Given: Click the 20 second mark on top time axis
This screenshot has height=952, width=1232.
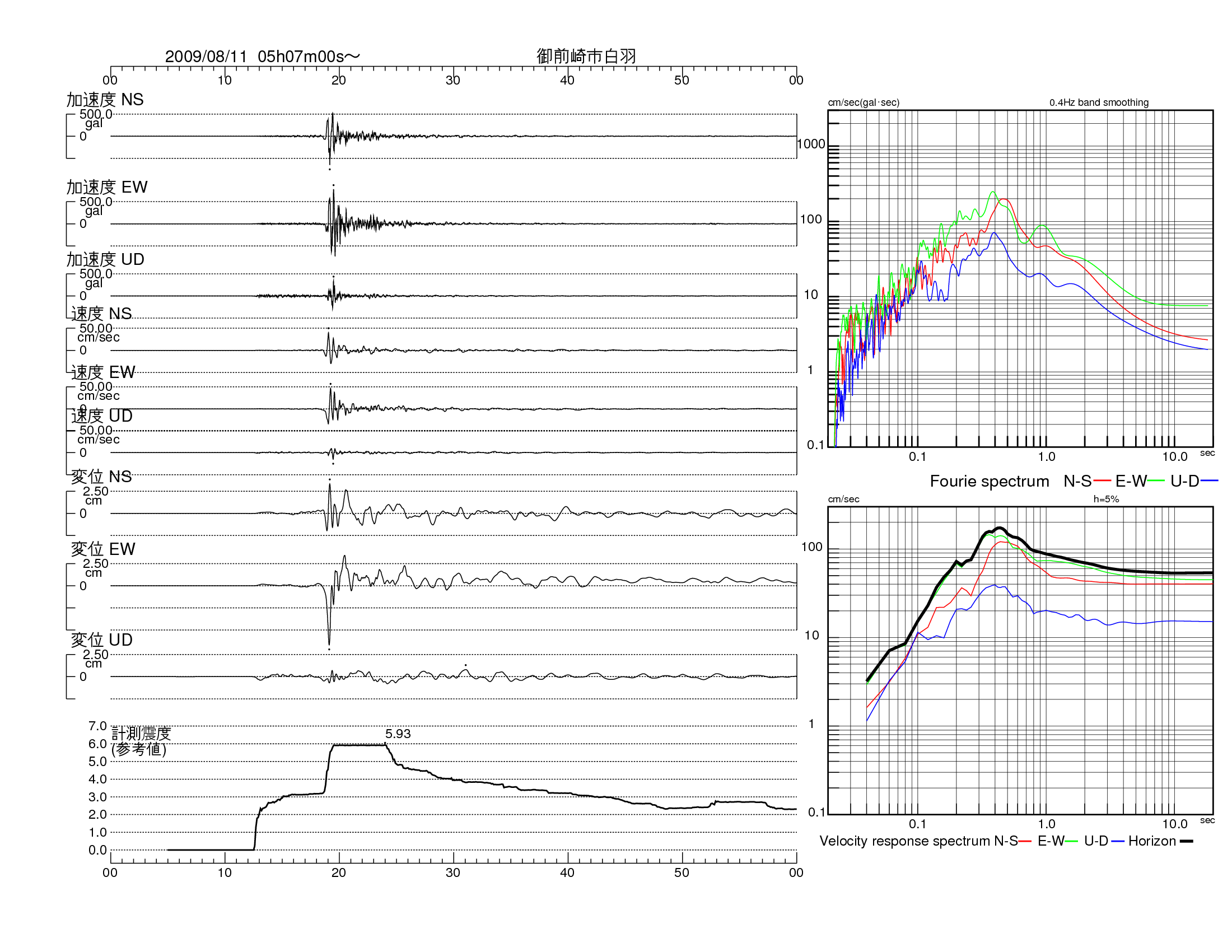Looking at the screenshot, I should pyautogui.click(x=338, y=80).
